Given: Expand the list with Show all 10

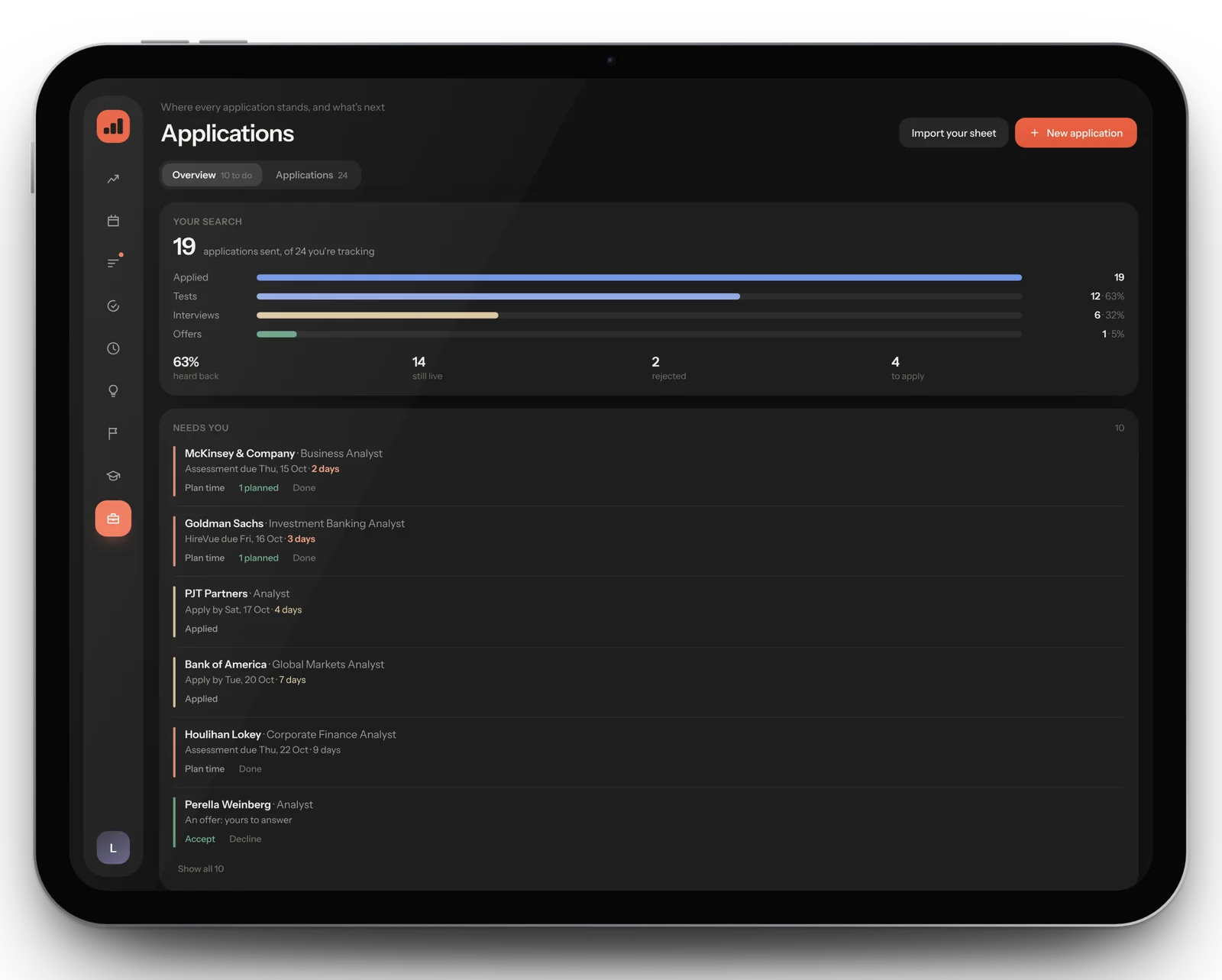Looking at the screenshot, I should click(x=201, y=869).
